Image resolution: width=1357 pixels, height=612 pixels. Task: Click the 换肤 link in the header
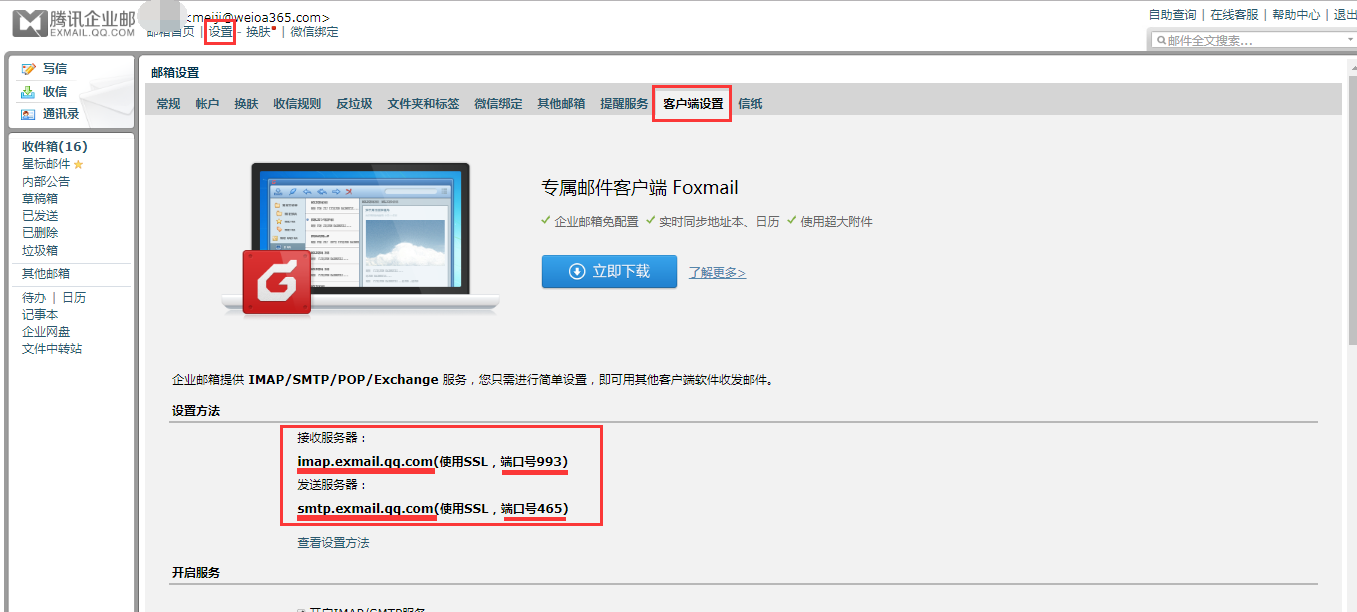(x=258, y=32)
